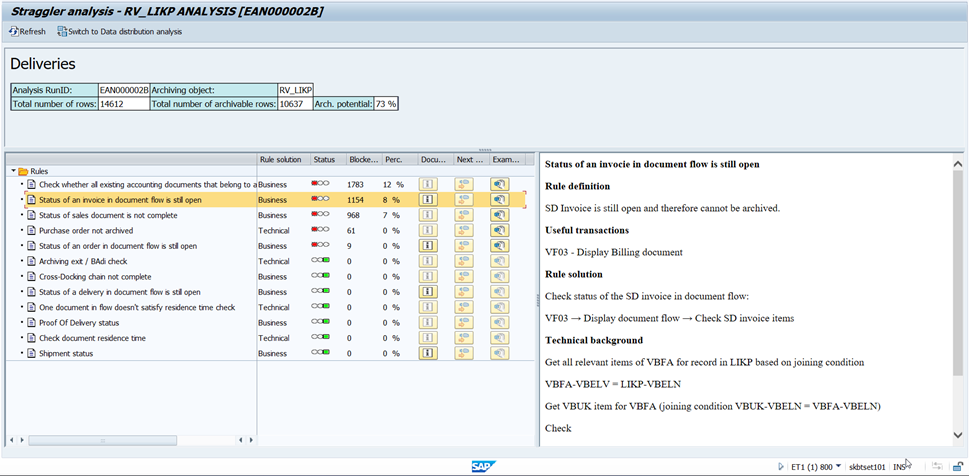Click document icon beside Archiving exit / BAdi check
This screenshot has height=476, width=969.
click(32, 261)
